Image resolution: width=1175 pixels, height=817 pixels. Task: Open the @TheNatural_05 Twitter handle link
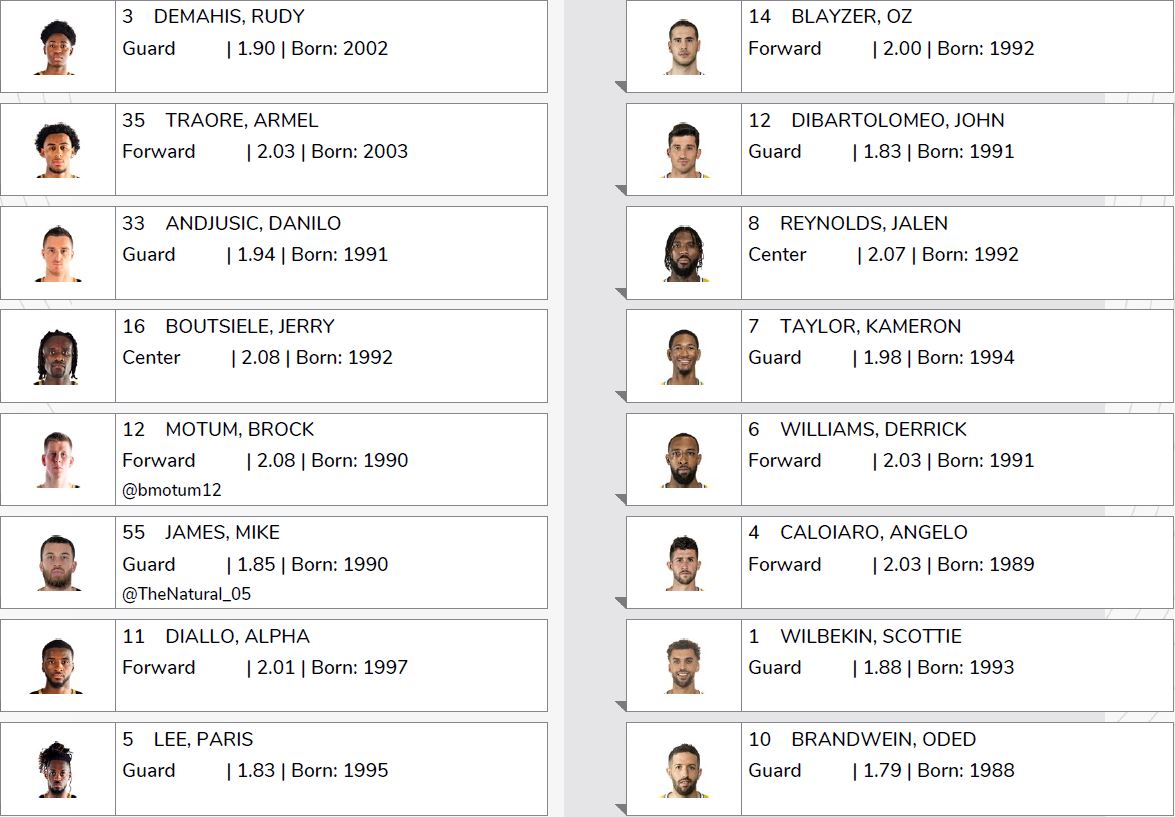click(x=187, y=594)
